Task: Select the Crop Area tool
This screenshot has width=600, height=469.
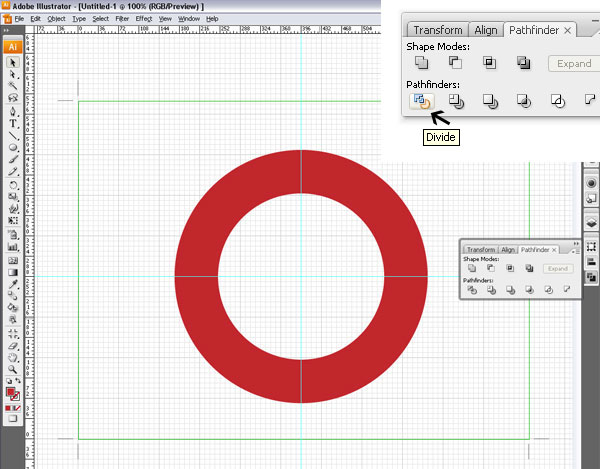Action: click(x=13, y=333)
